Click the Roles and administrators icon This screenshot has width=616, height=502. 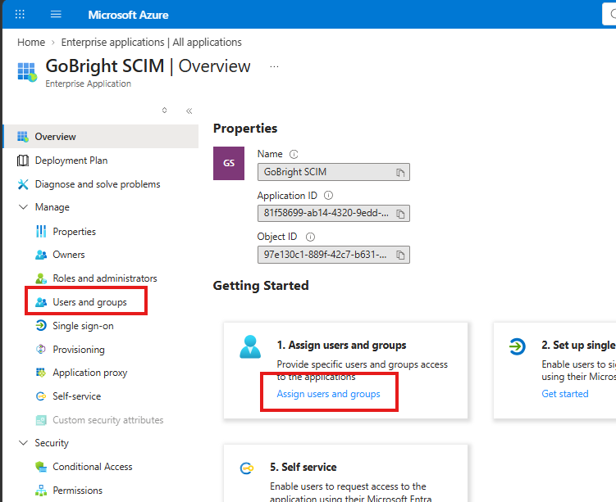(x=41, y=278)
